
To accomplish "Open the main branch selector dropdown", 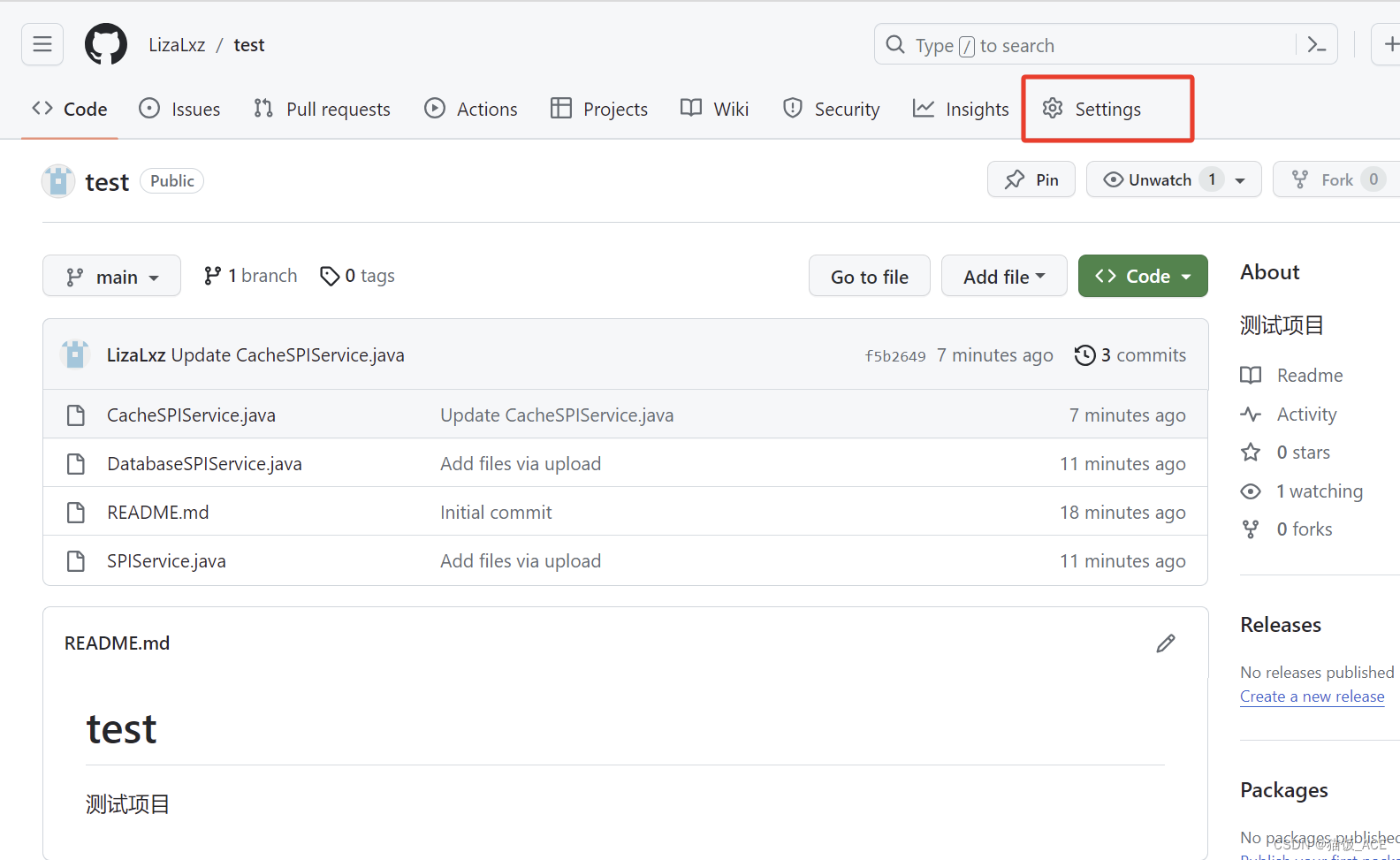I will [x=111, y=276].
